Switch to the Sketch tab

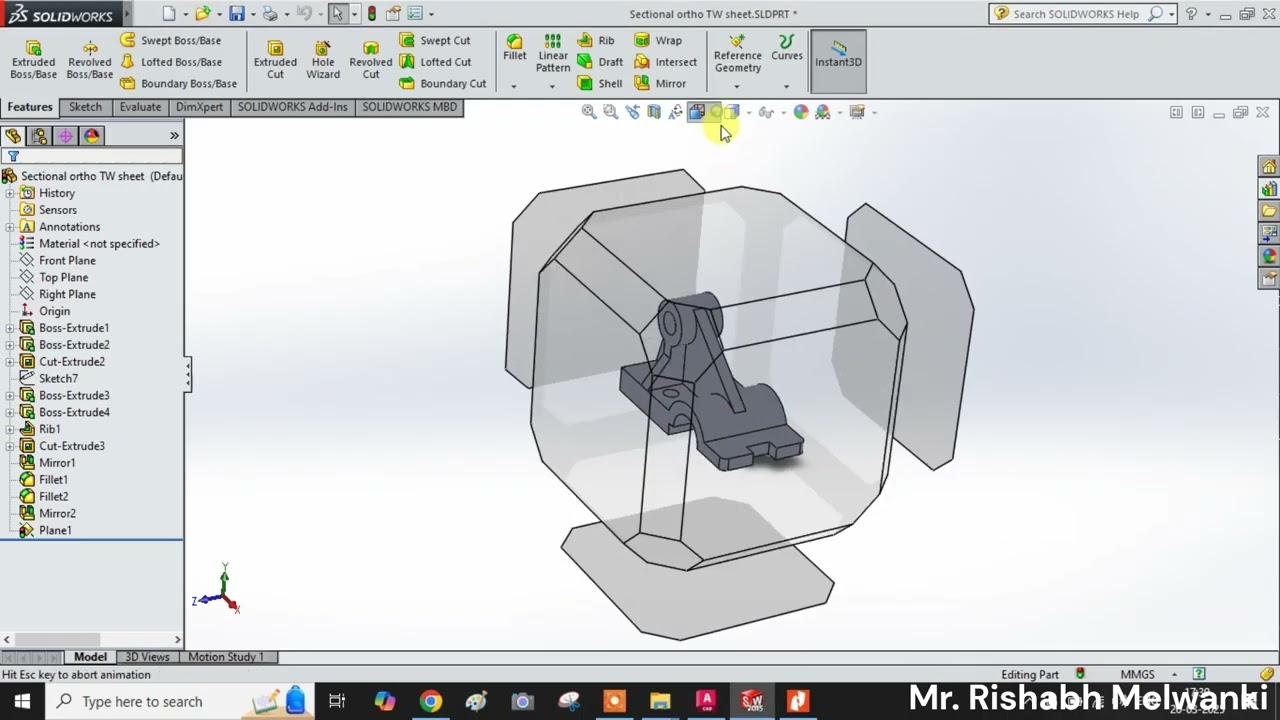pyautogui.click(x=85, y=107)
